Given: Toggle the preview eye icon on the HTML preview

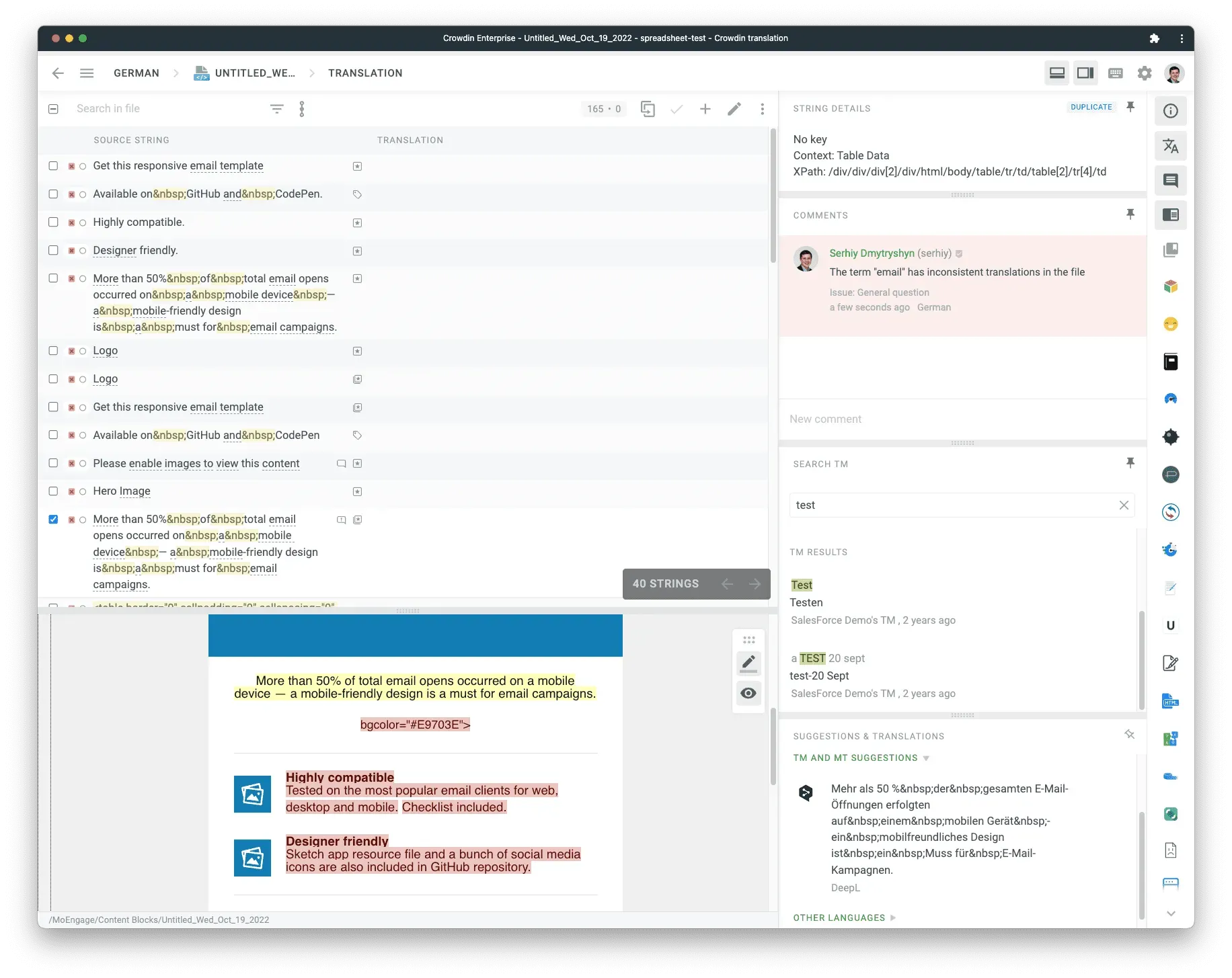Looking at the screenshot, I should click(x=748, y=693).
